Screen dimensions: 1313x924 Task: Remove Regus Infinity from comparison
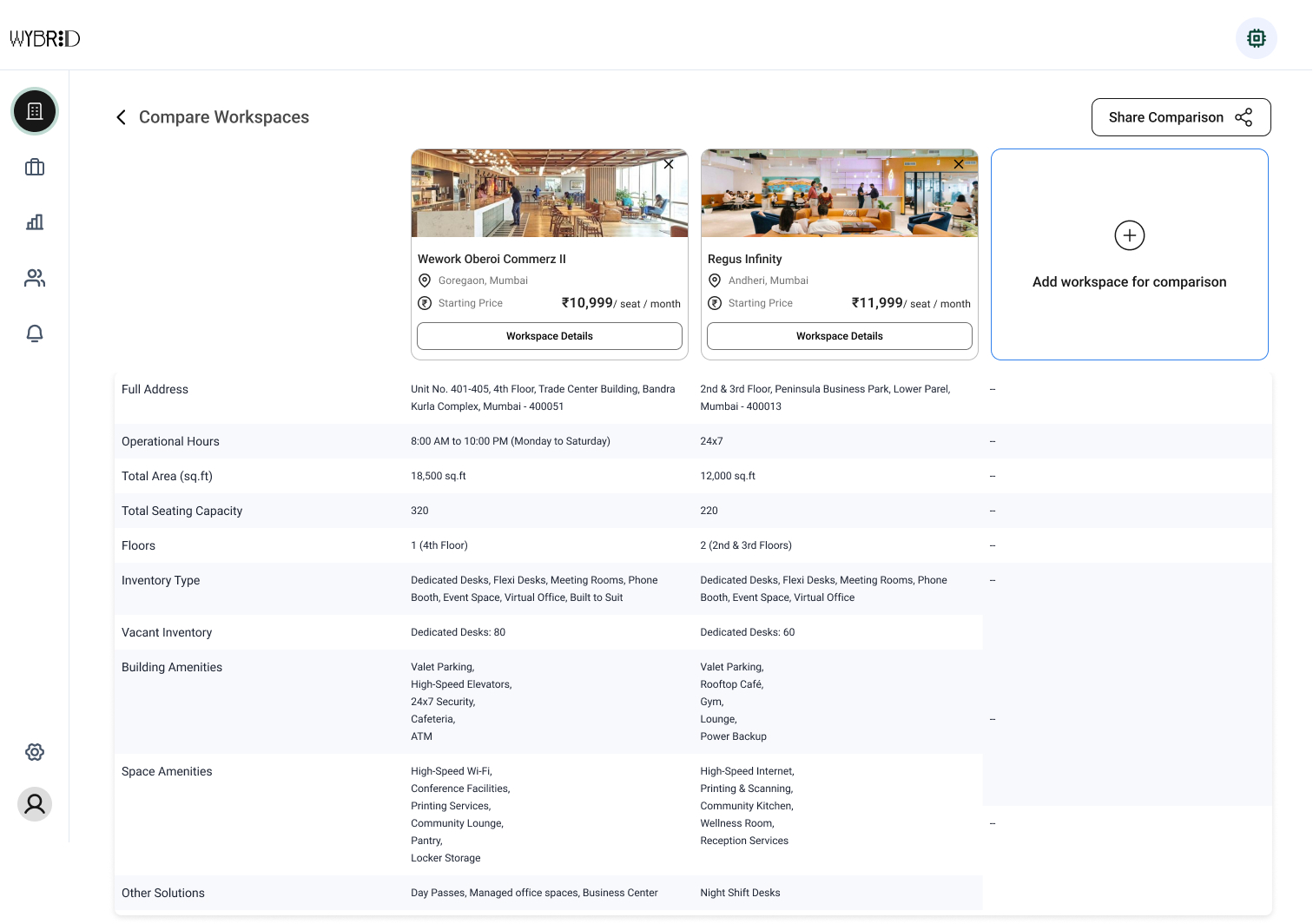pos(959,164)
